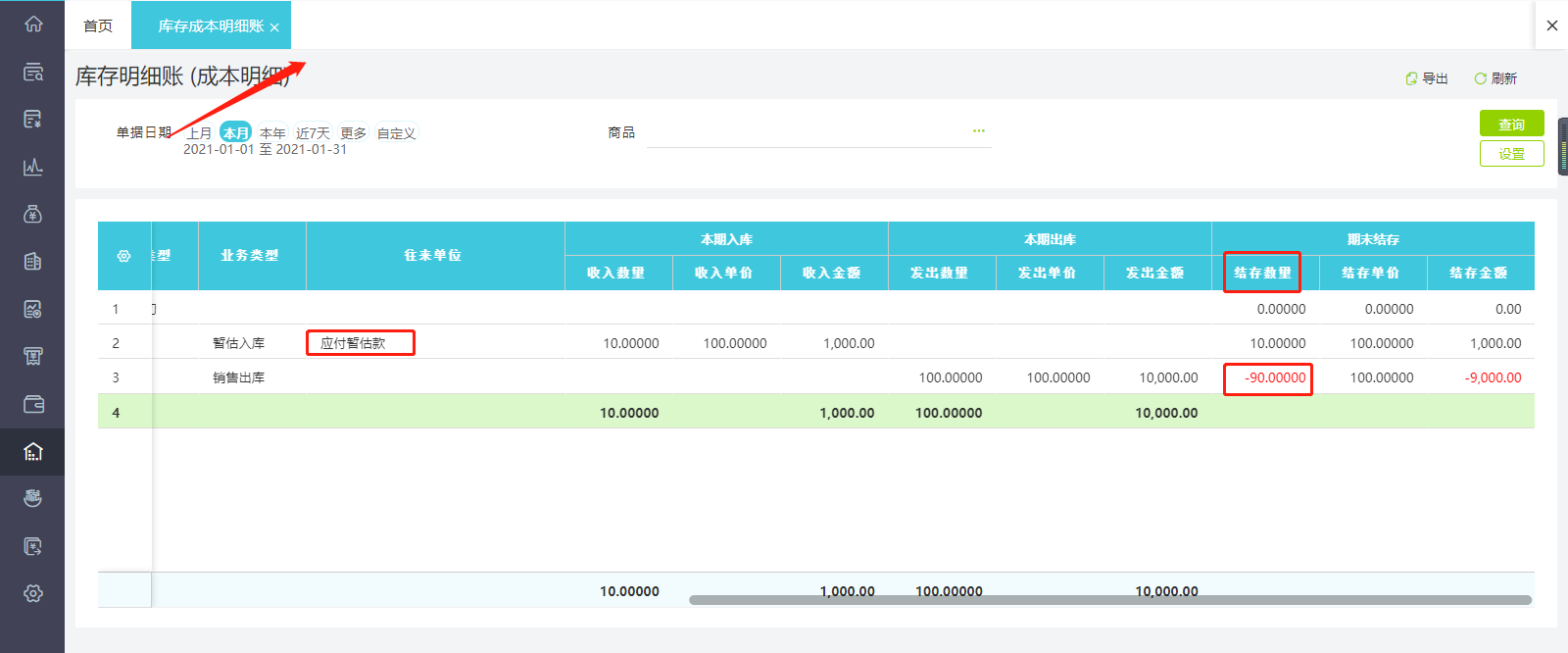Select the 本年 date range option
This screenshot has width=1568, height=653.
272,133
